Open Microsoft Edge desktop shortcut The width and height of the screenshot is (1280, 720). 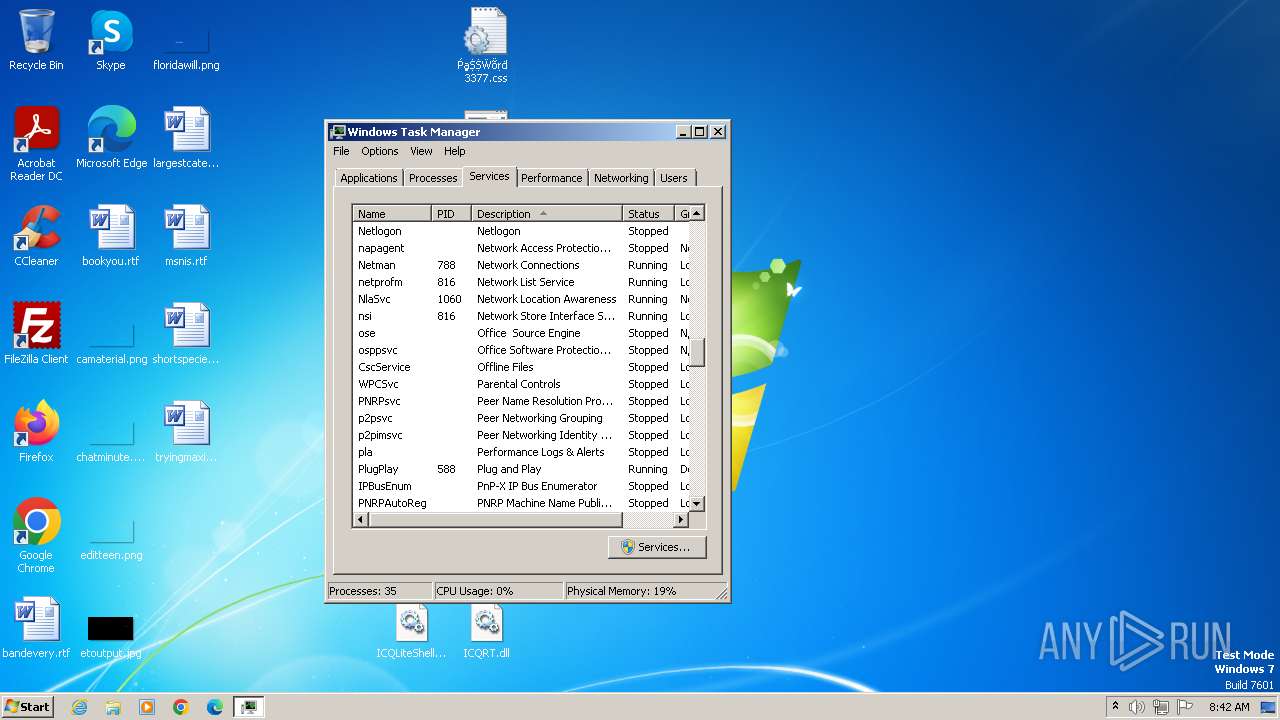[x=111, y=138]
